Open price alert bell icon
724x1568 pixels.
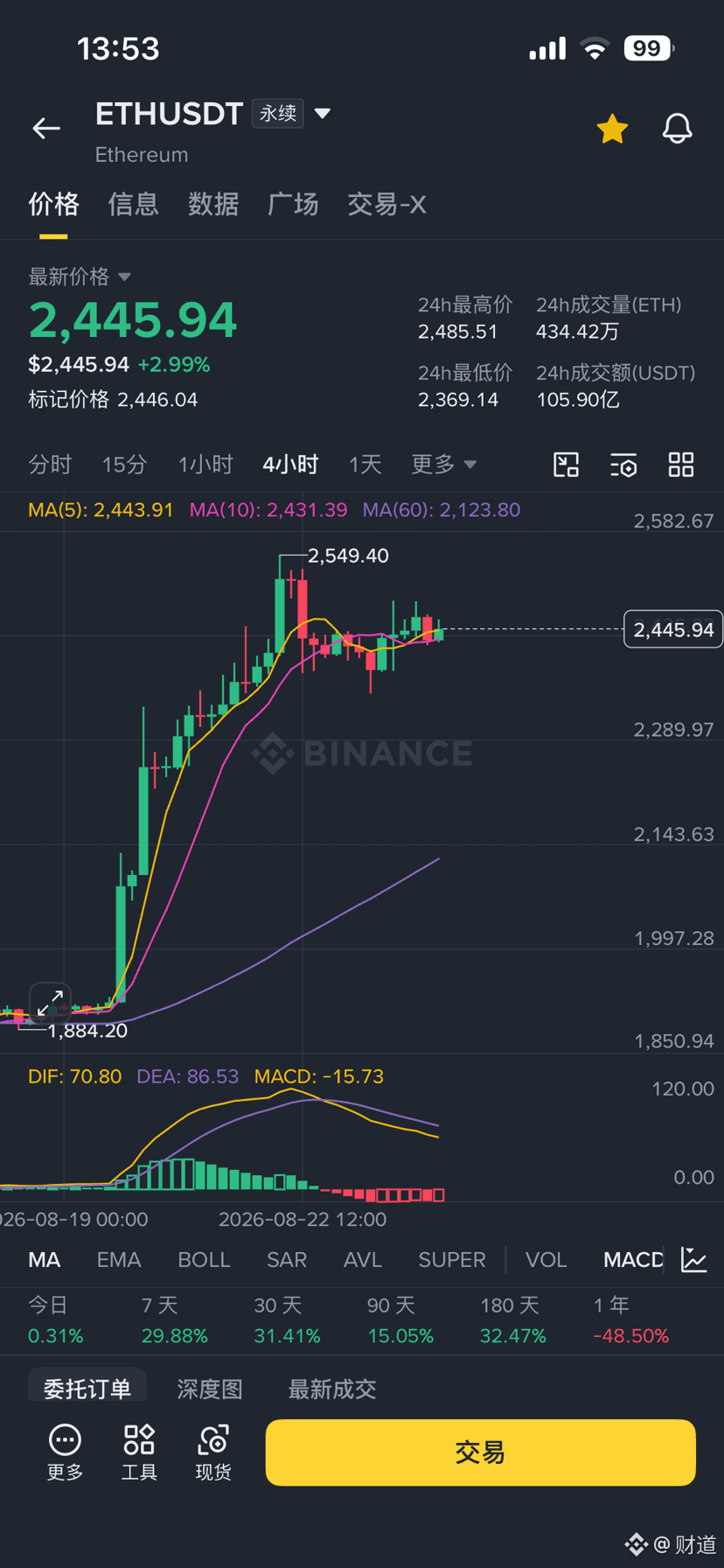(x=677, y=129)
